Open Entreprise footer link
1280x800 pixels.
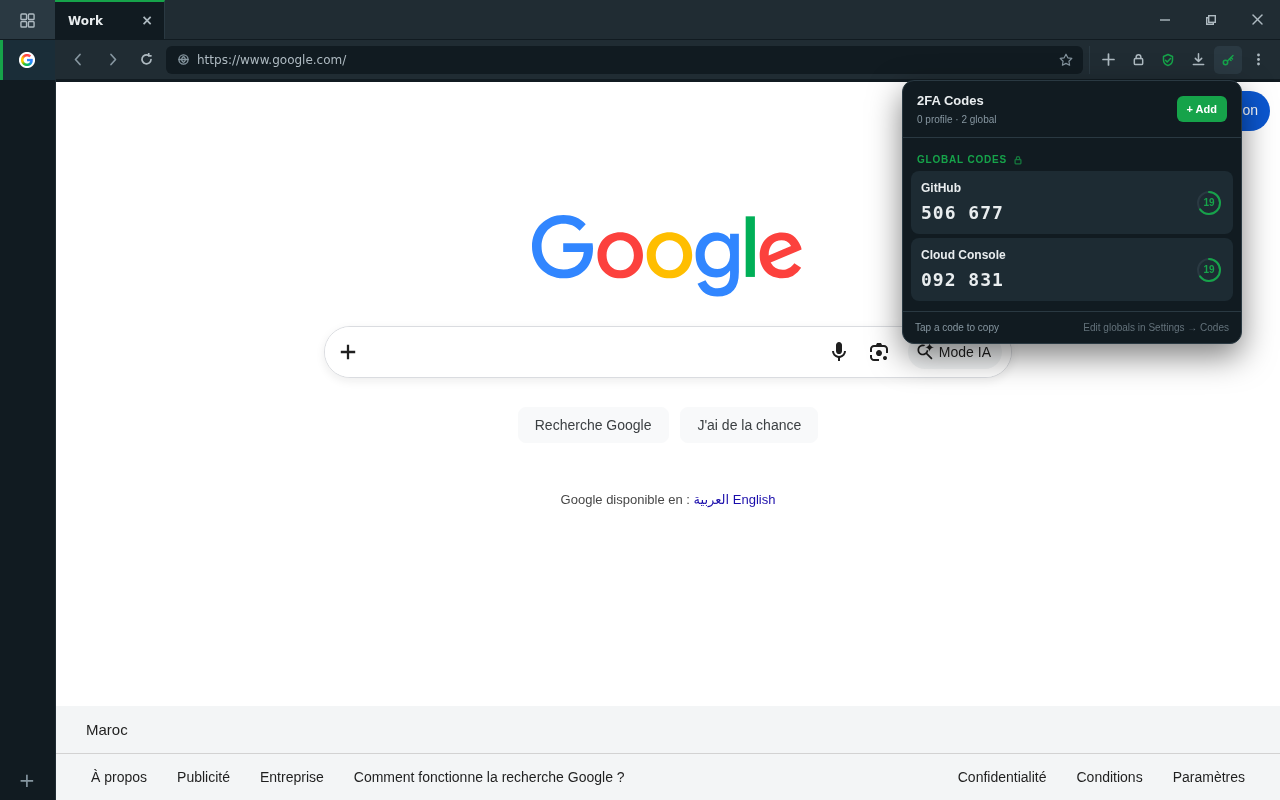[x=292, y=777]
